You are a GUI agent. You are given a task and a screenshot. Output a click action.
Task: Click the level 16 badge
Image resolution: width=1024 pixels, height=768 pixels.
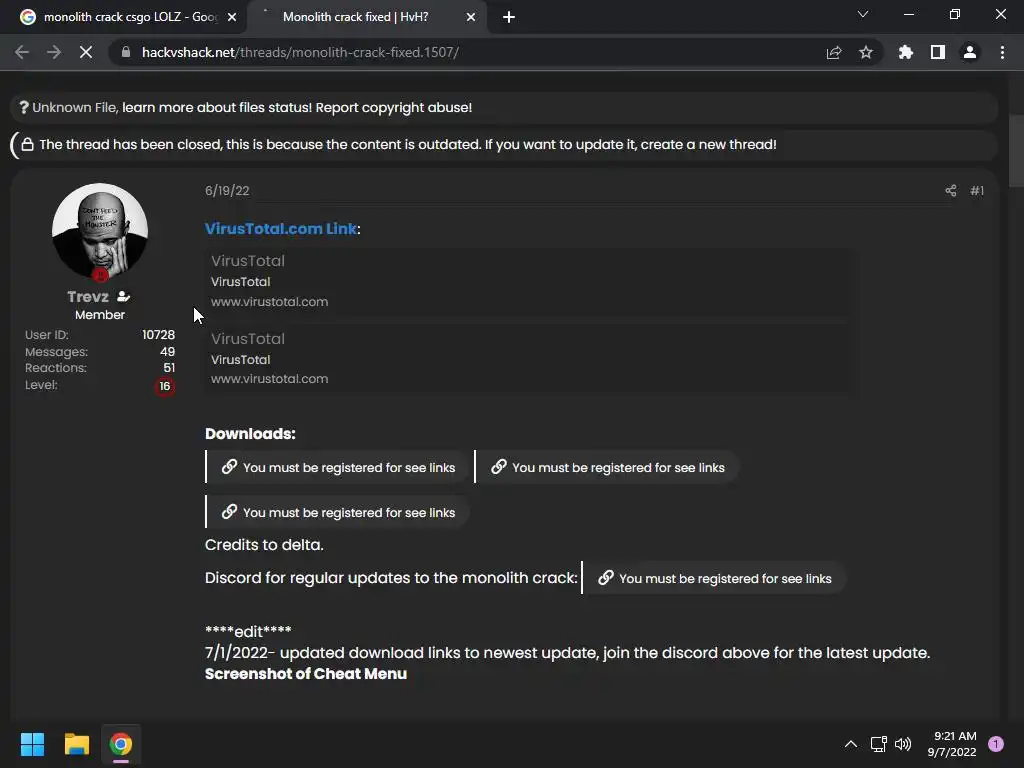tap(165, 386)
